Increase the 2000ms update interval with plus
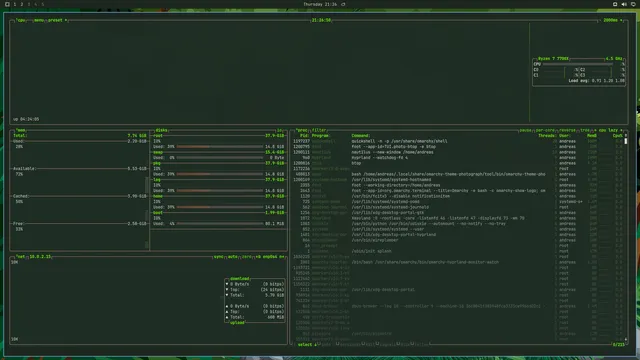 pyautogui.click(x=622, y=20)
